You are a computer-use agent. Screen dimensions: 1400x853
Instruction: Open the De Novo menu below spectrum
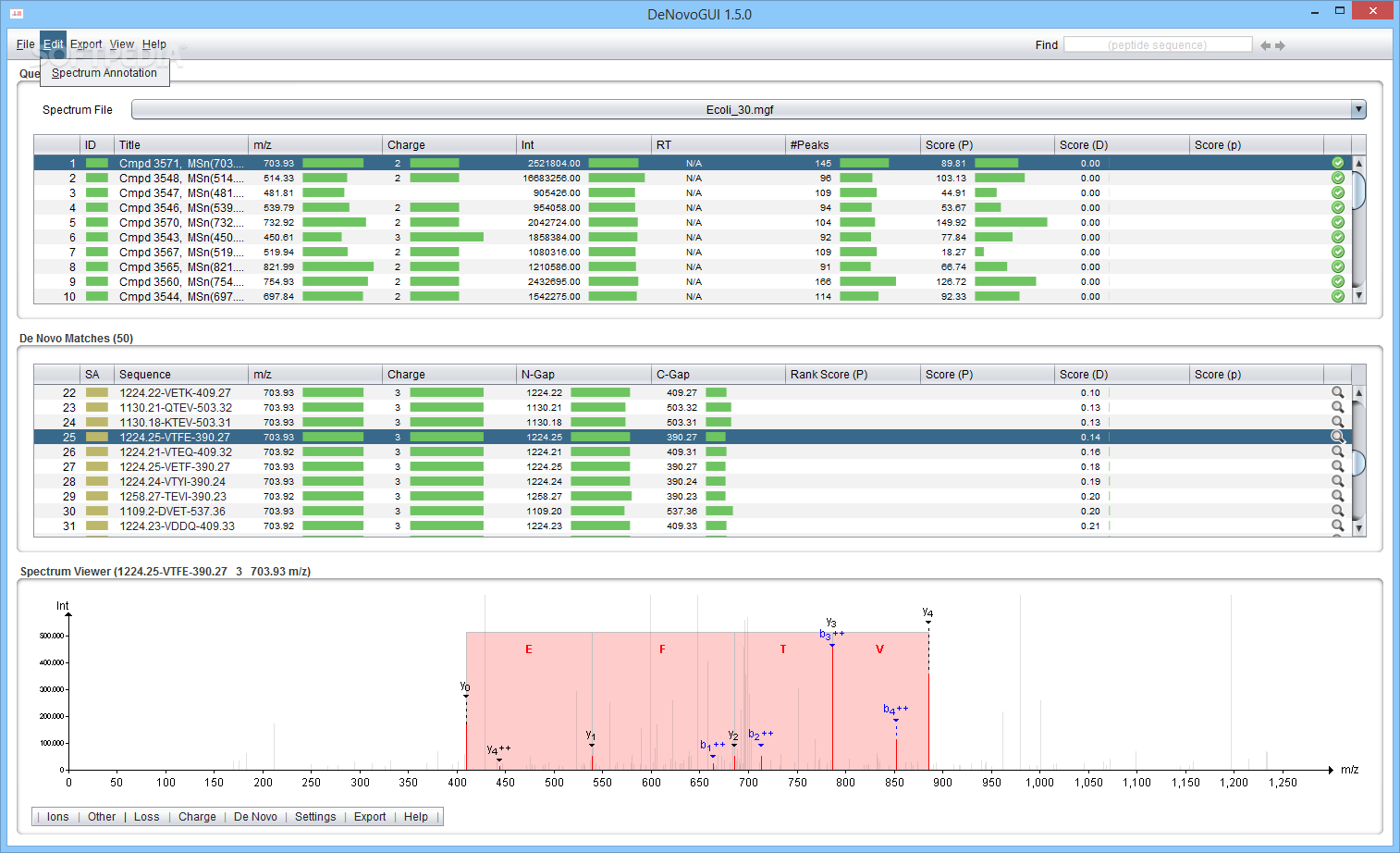[255, 817]
